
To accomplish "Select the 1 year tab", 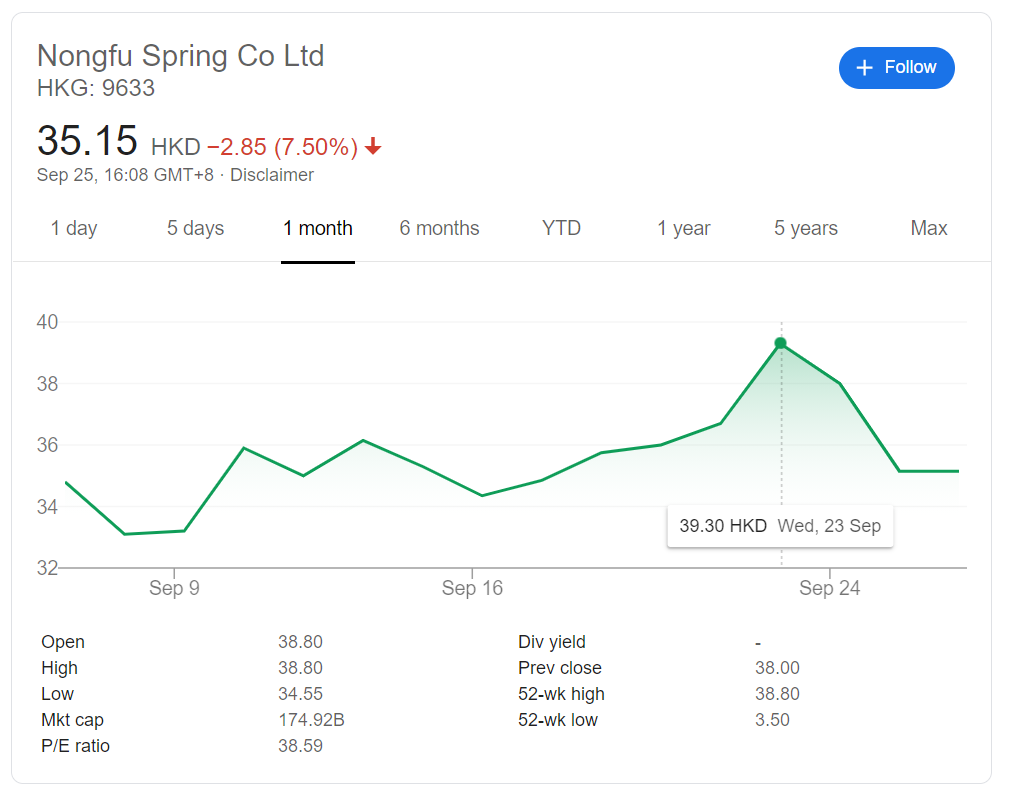I will coord(683,229).
